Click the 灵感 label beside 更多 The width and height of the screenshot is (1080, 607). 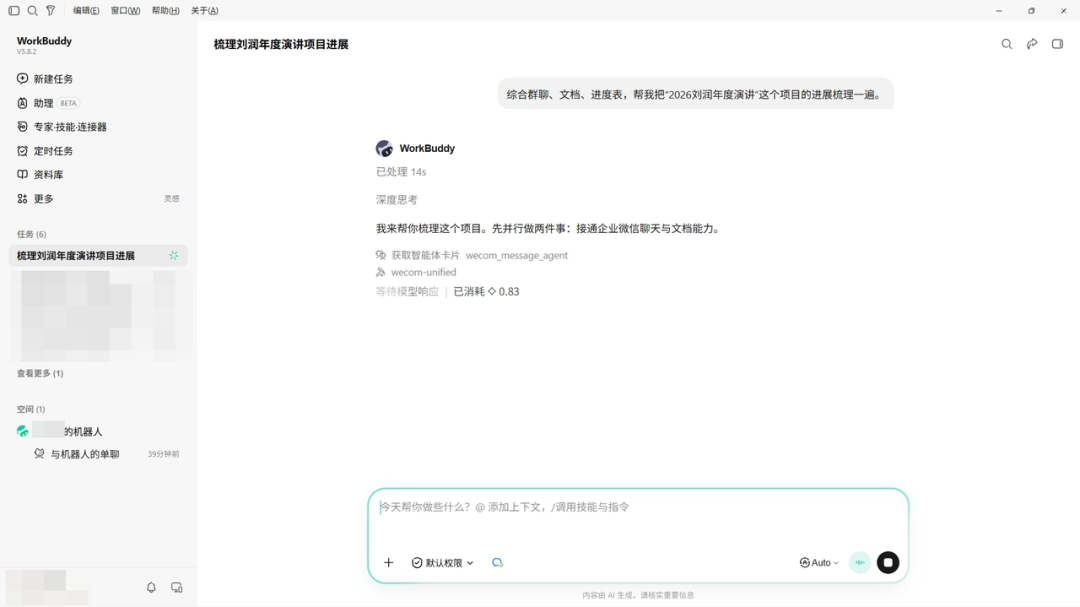pyautogui.click(x=172, y=198)
